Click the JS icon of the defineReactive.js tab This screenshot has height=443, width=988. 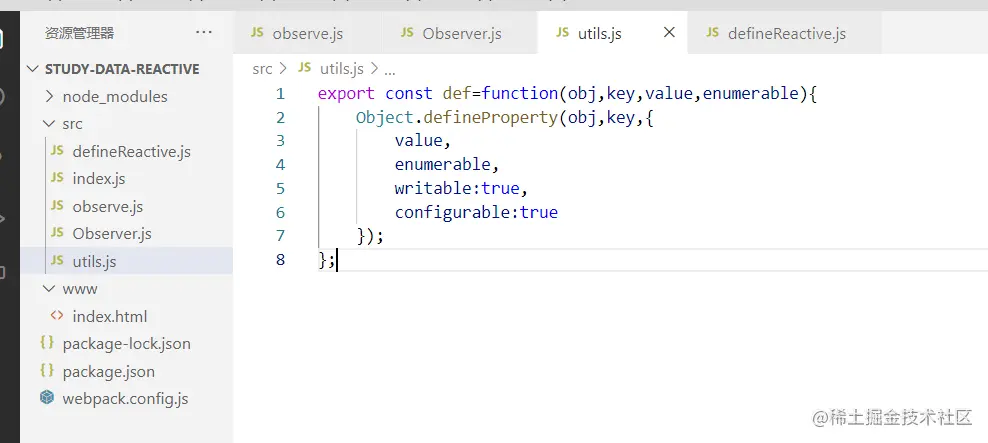click(713, 32)
